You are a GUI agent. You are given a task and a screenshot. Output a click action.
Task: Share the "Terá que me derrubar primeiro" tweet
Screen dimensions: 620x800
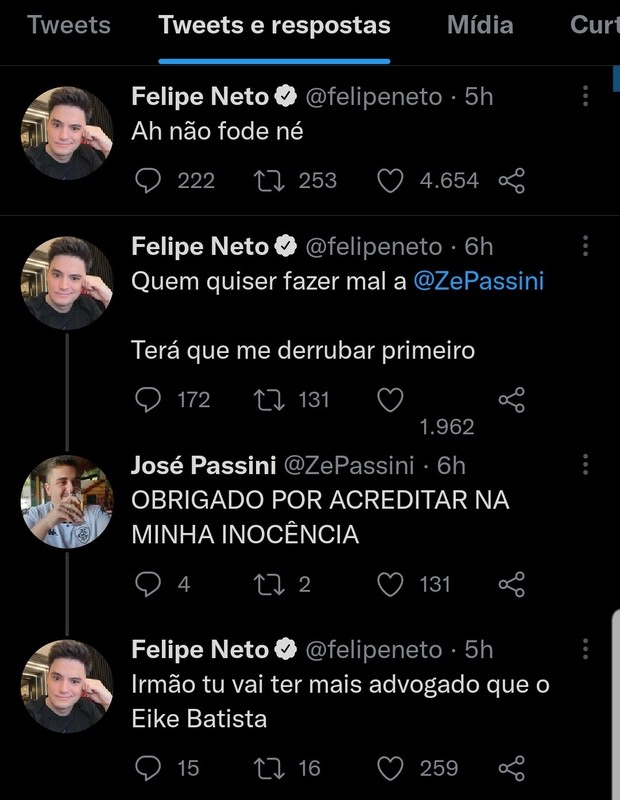[x=511, y=400]
